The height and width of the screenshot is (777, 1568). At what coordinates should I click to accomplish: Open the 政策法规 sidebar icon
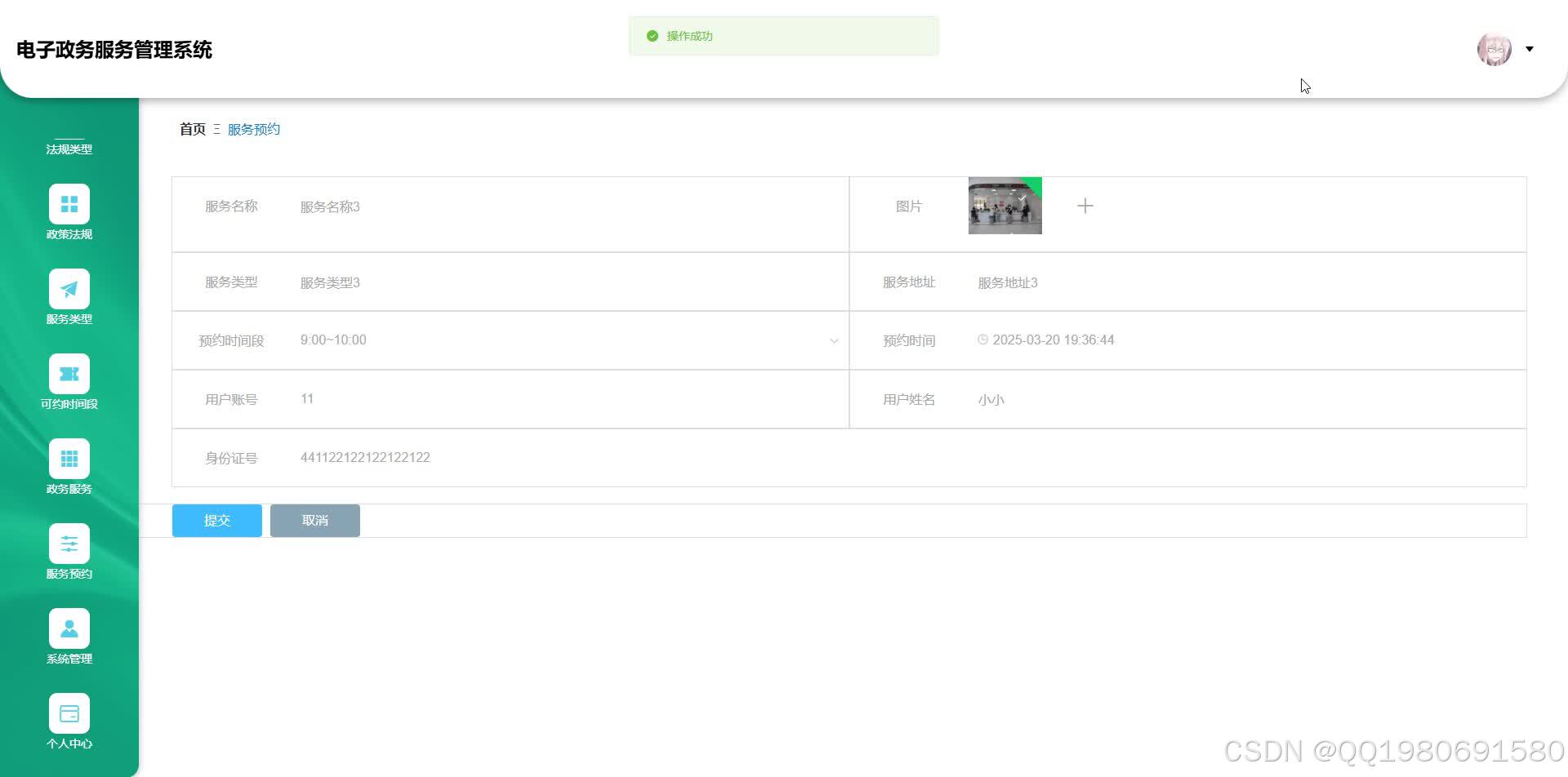(69, 204)
